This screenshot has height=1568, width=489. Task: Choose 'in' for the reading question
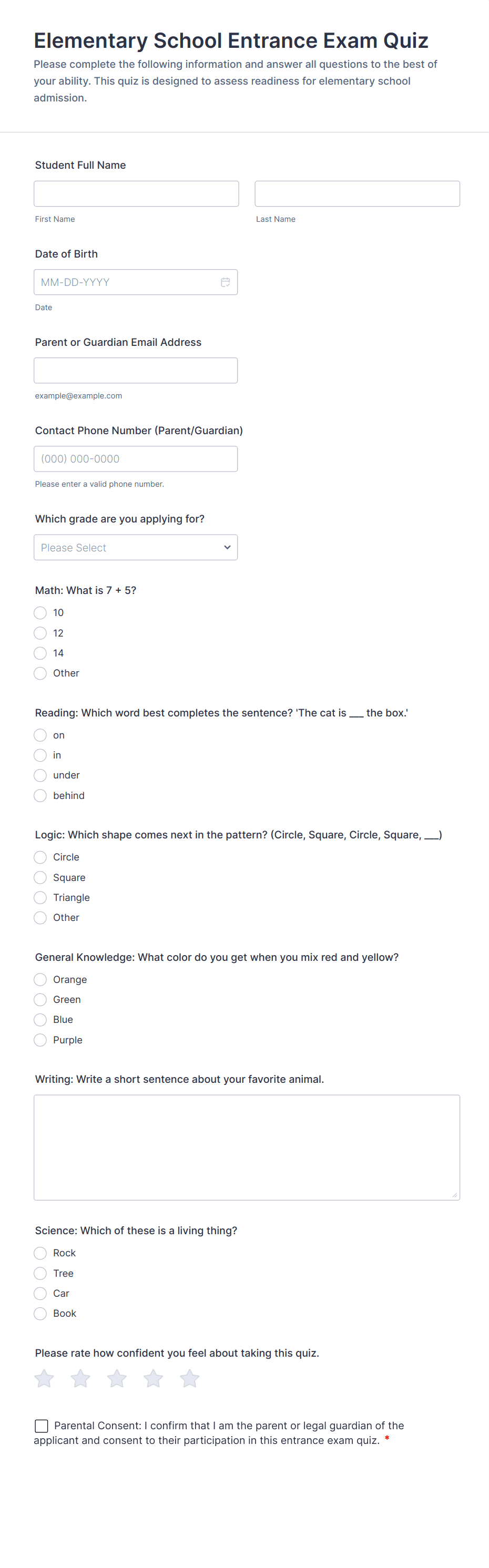pyautogui.click(x=40, y=755)
